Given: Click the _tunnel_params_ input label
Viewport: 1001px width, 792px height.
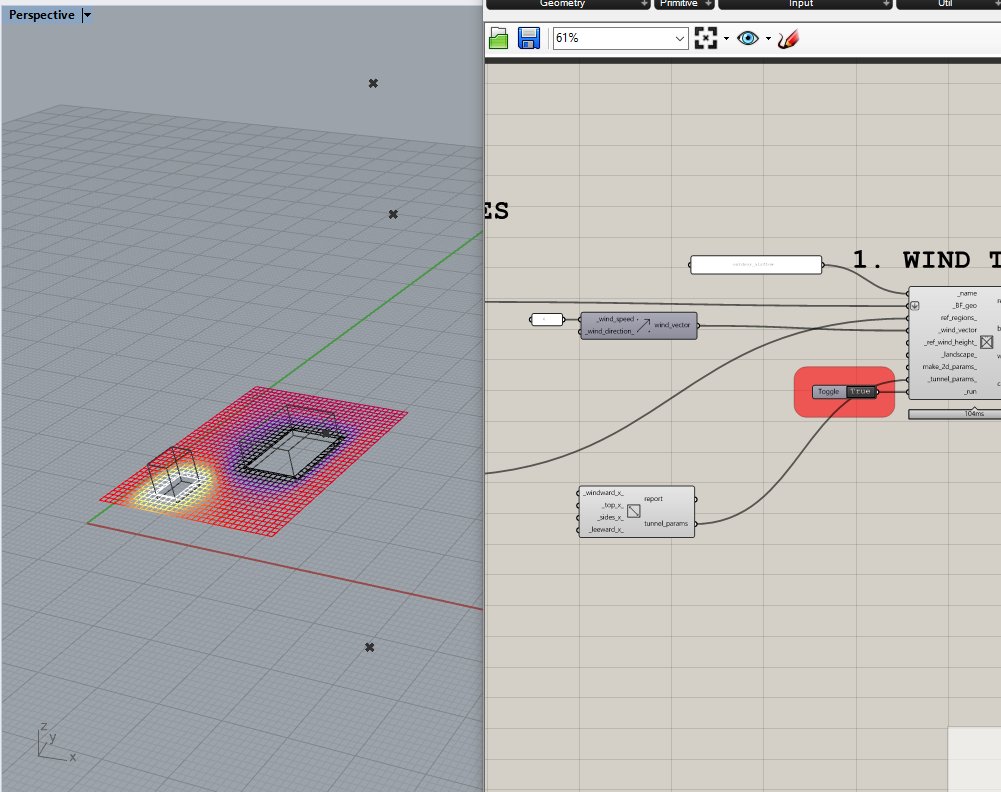Looking at the screenshot, I should click(952, 379).
